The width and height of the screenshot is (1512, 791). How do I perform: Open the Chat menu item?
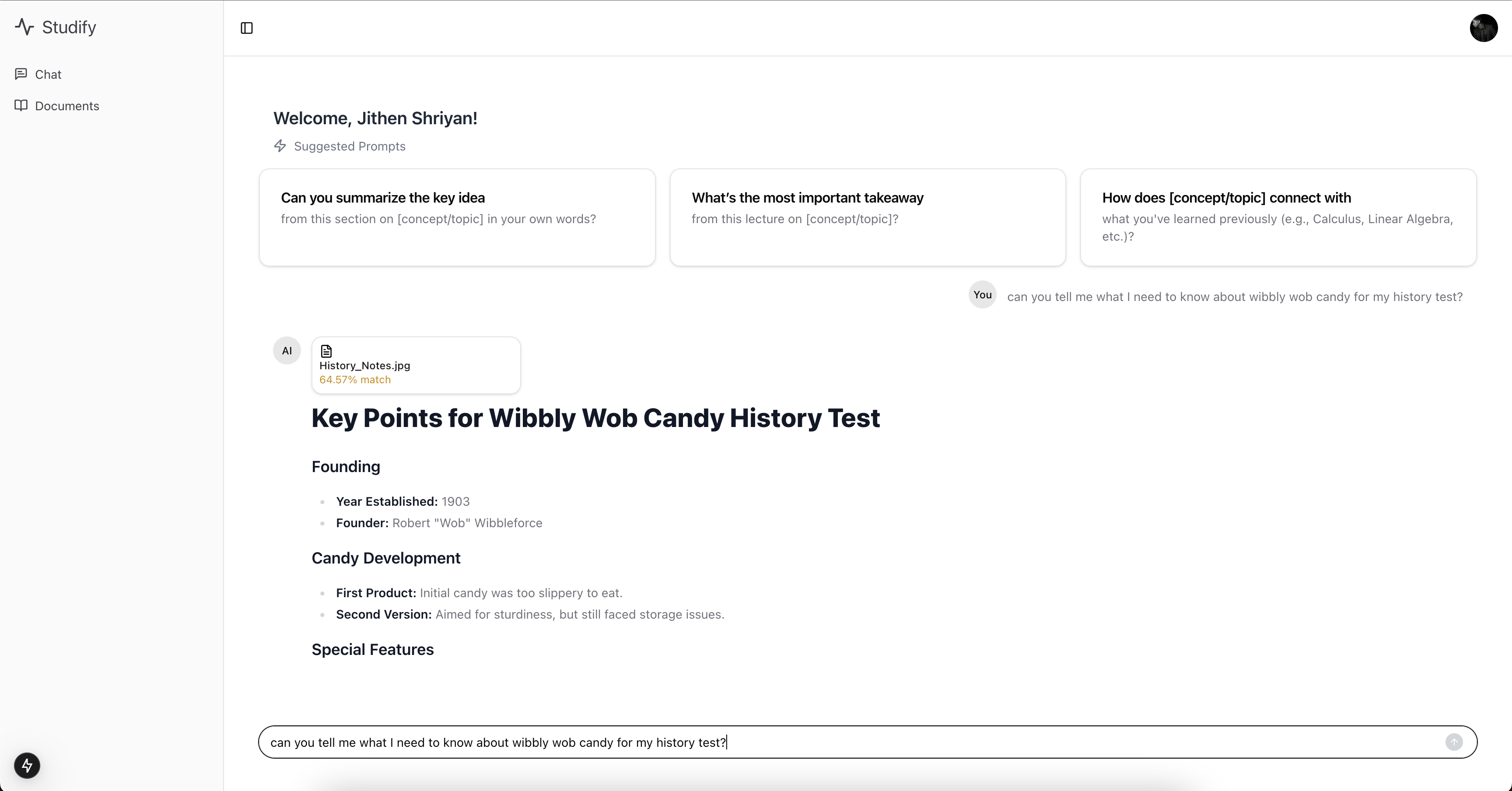[x=48, y=74]
